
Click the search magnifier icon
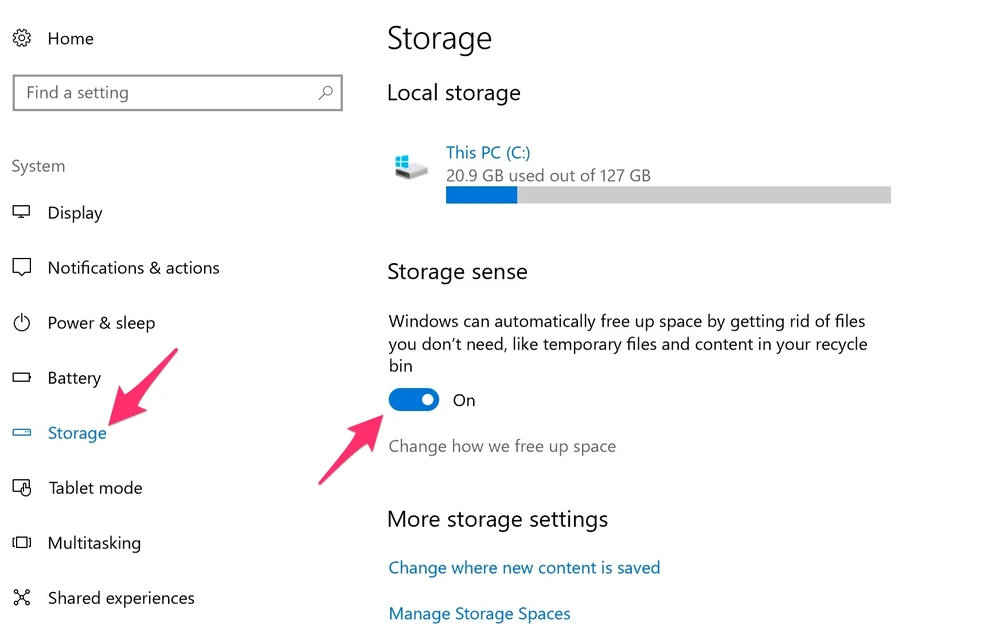325,93
